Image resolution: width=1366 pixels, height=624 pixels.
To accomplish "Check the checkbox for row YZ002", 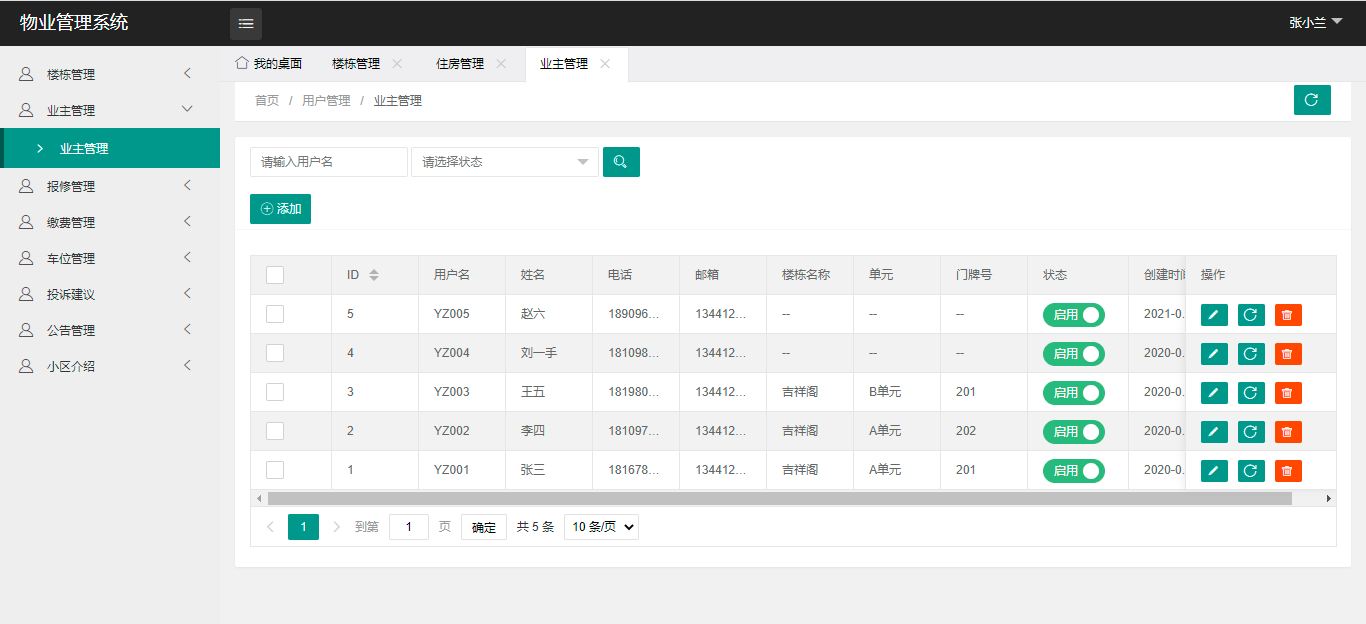I will [275, 431].
